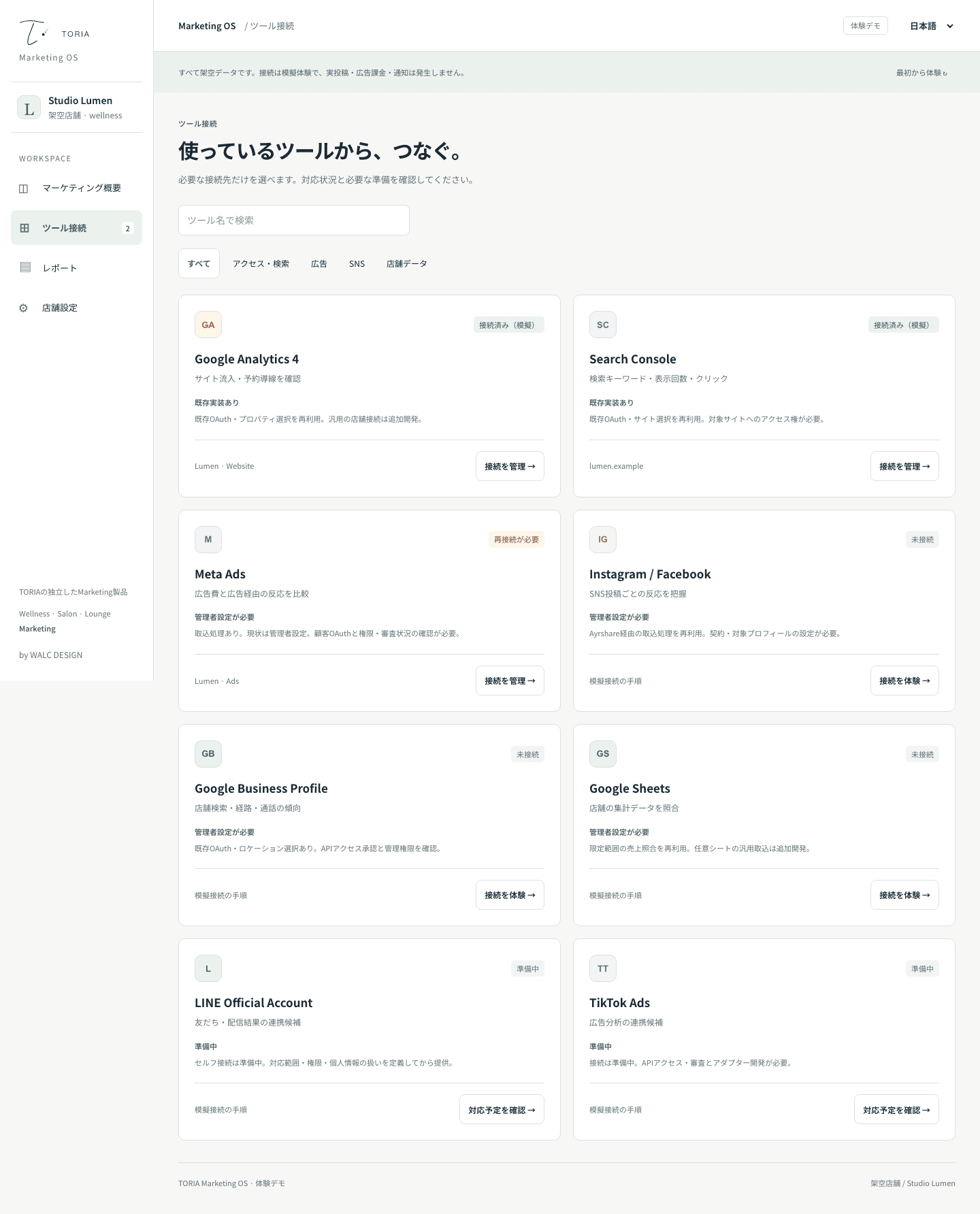This screenshot has height=1214, width=980.
Task: Select the すべて filter tab
Action: (x=199, y=263)
